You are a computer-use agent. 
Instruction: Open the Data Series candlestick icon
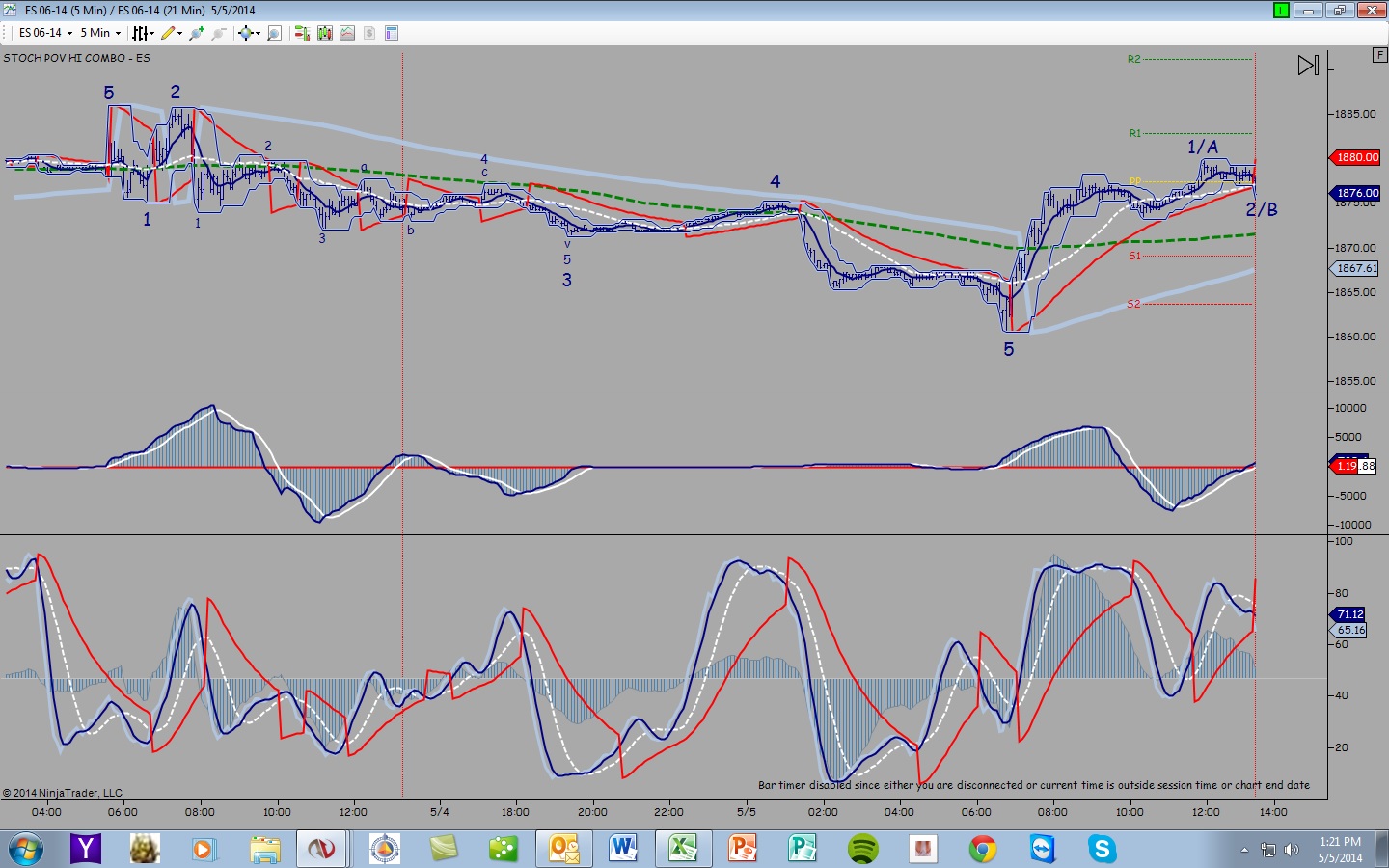click(324, 33)
